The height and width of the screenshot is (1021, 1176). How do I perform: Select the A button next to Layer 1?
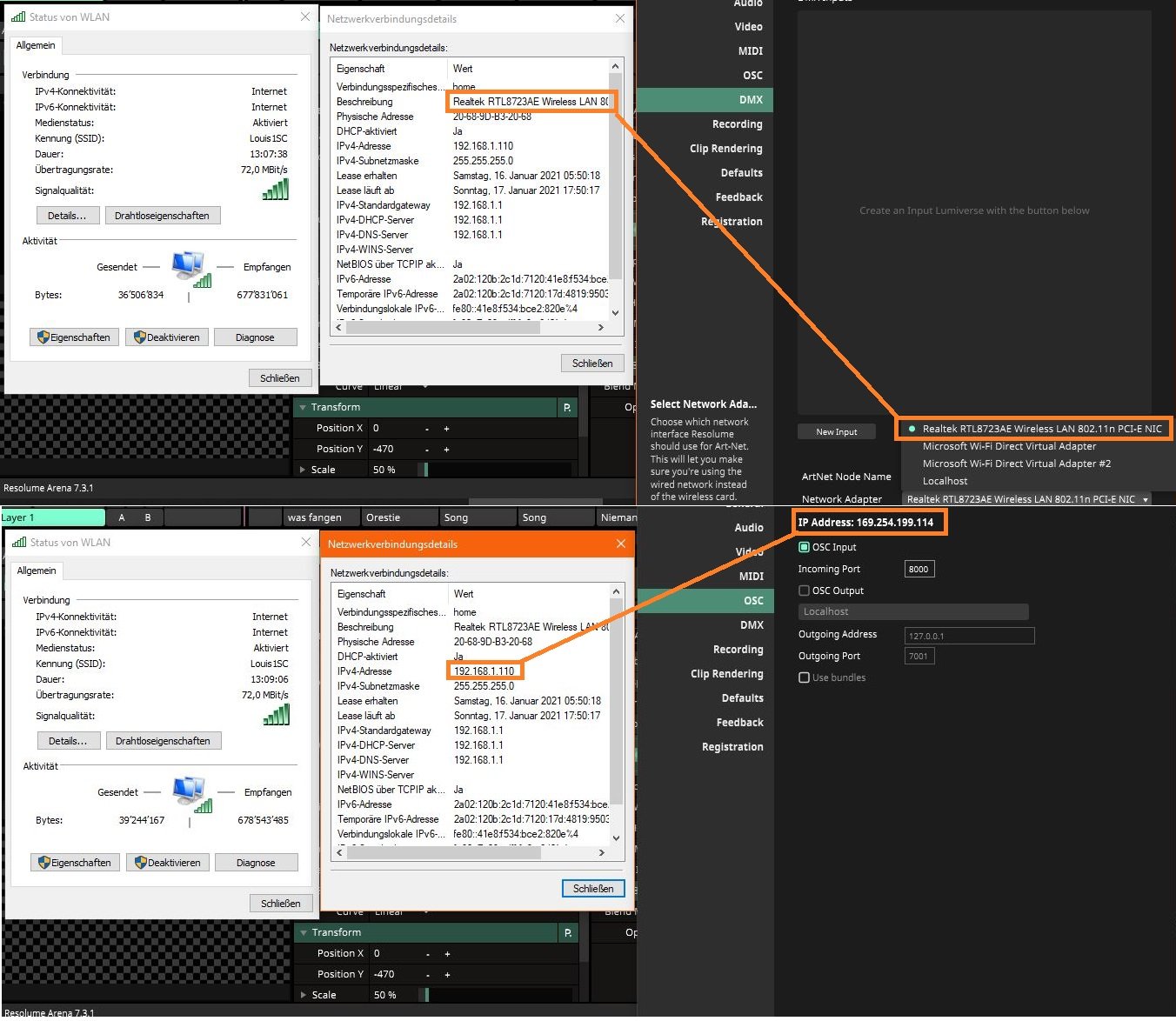pyautogui.click(x=122, y=517)
